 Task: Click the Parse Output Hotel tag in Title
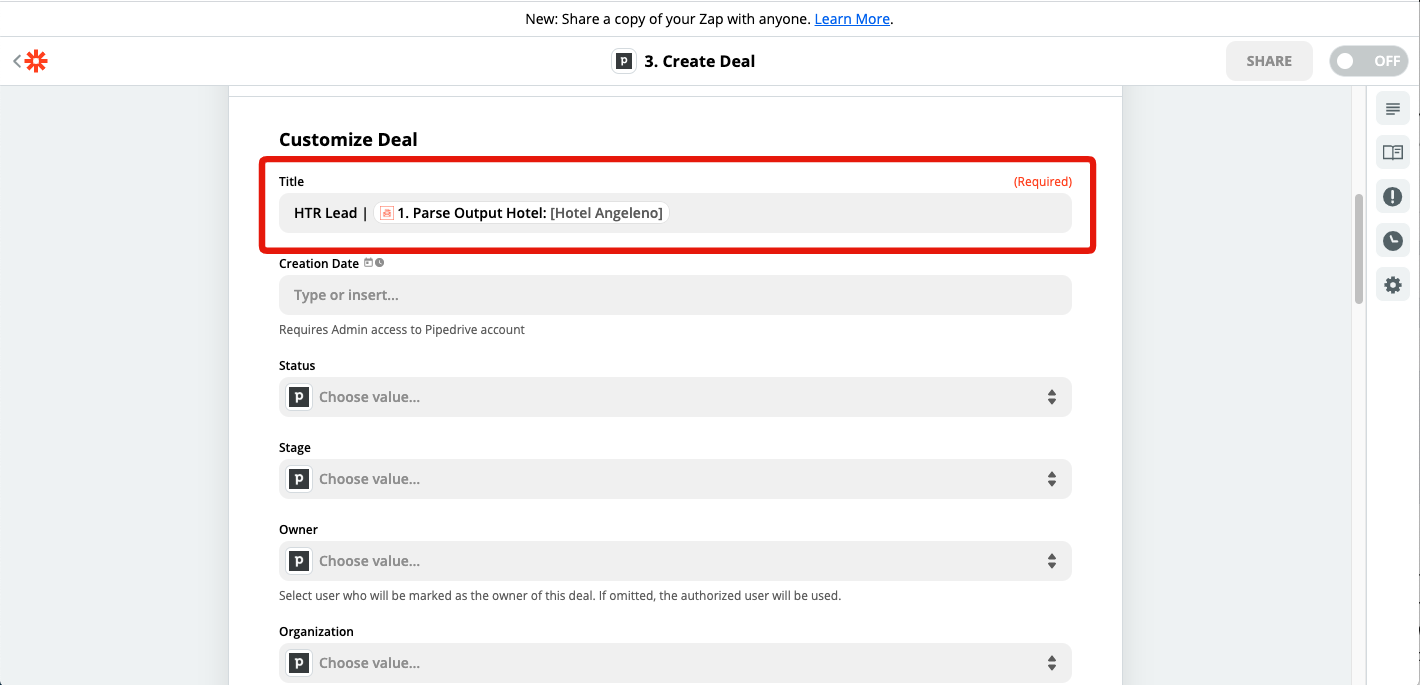pos(520,213)
